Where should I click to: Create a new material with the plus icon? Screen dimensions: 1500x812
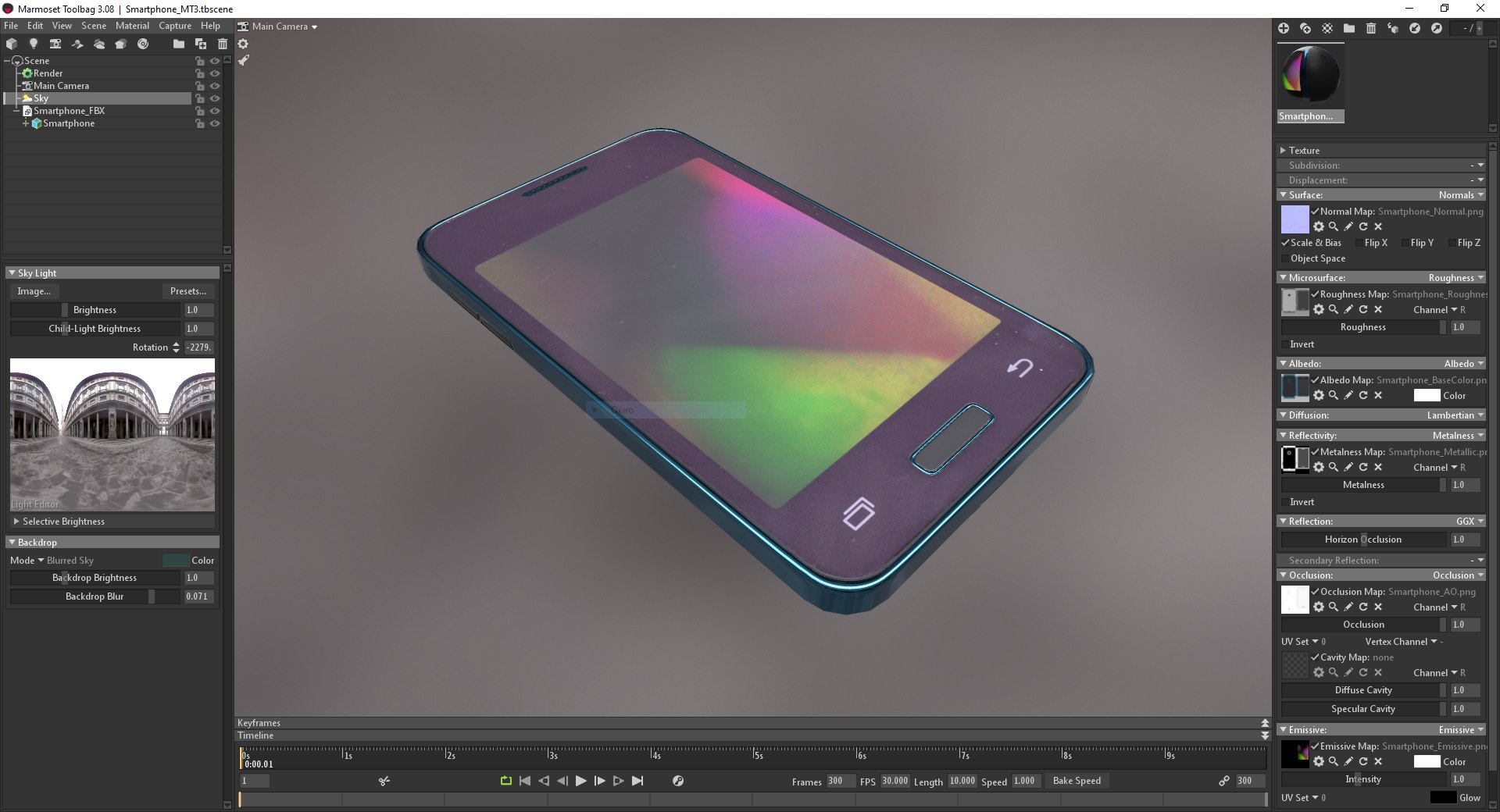point(1283,28)
